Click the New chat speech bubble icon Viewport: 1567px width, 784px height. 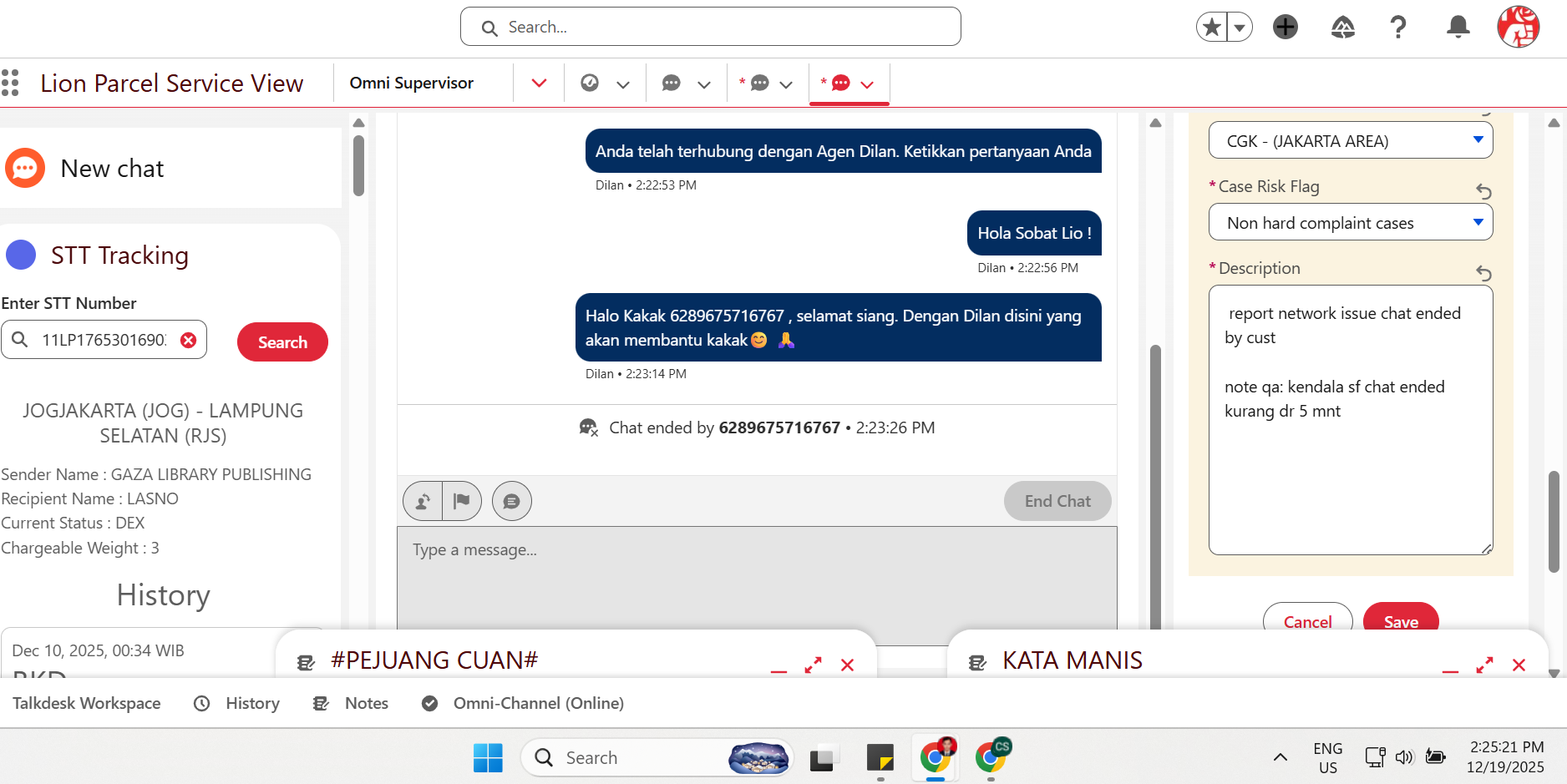click(x=25, y=168)
